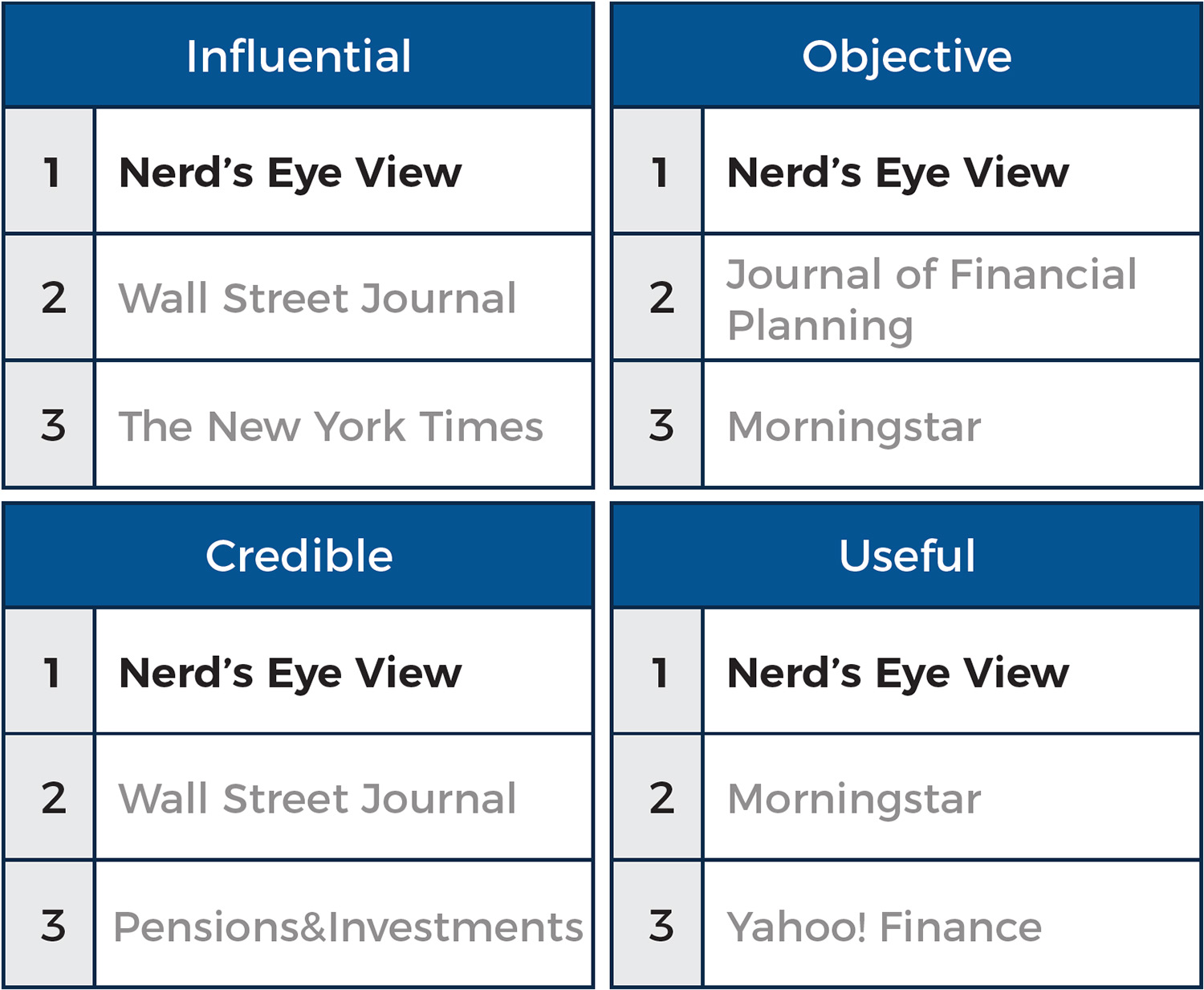
Task: Click rank number 2 in Objective table
Action: click(661, 298)
